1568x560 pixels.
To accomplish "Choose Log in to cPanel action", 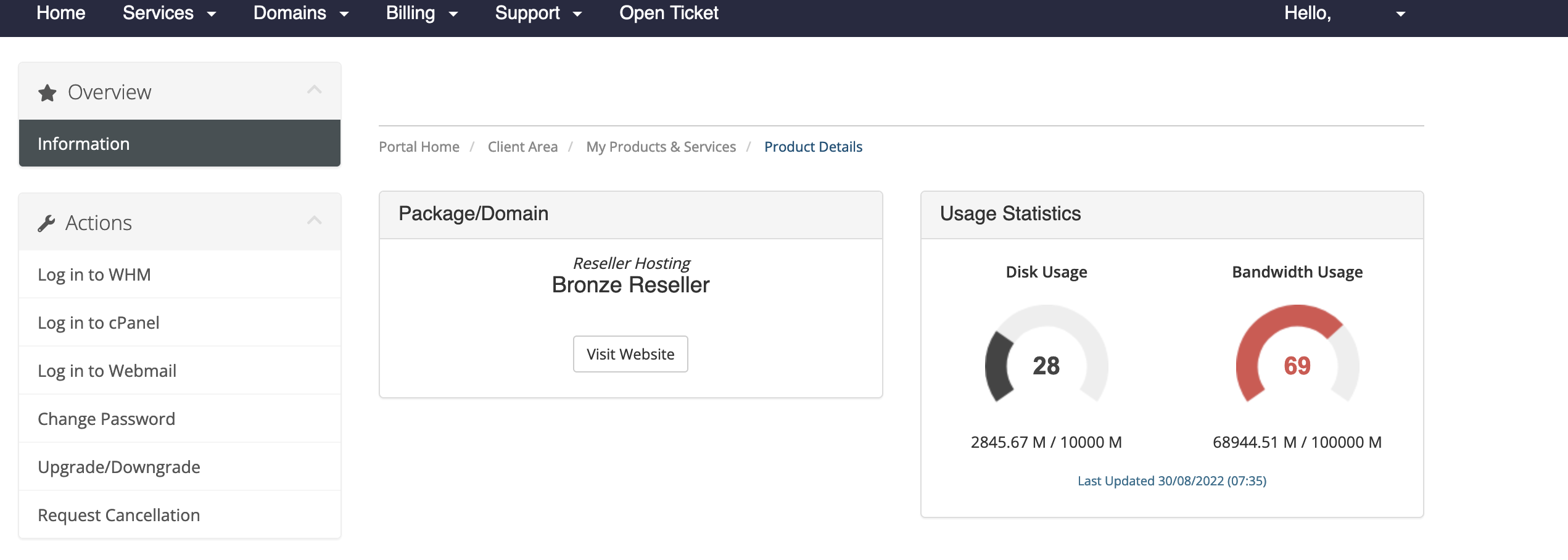I will point(99,323).
